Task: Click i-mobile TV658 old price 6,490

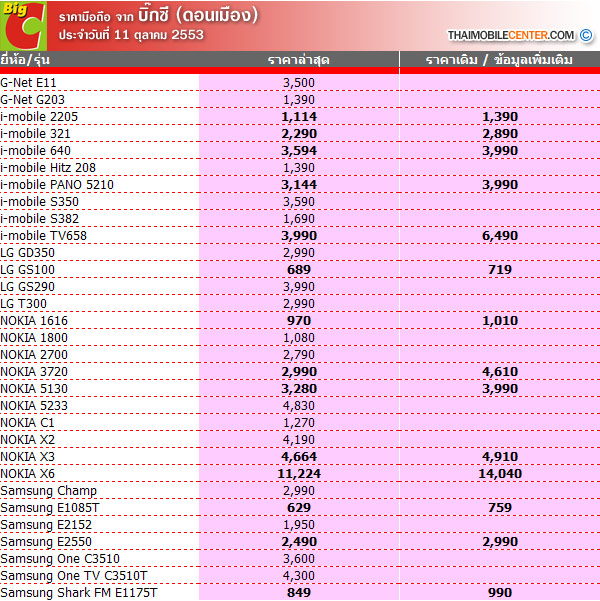Action: click(x=500, y=236)
